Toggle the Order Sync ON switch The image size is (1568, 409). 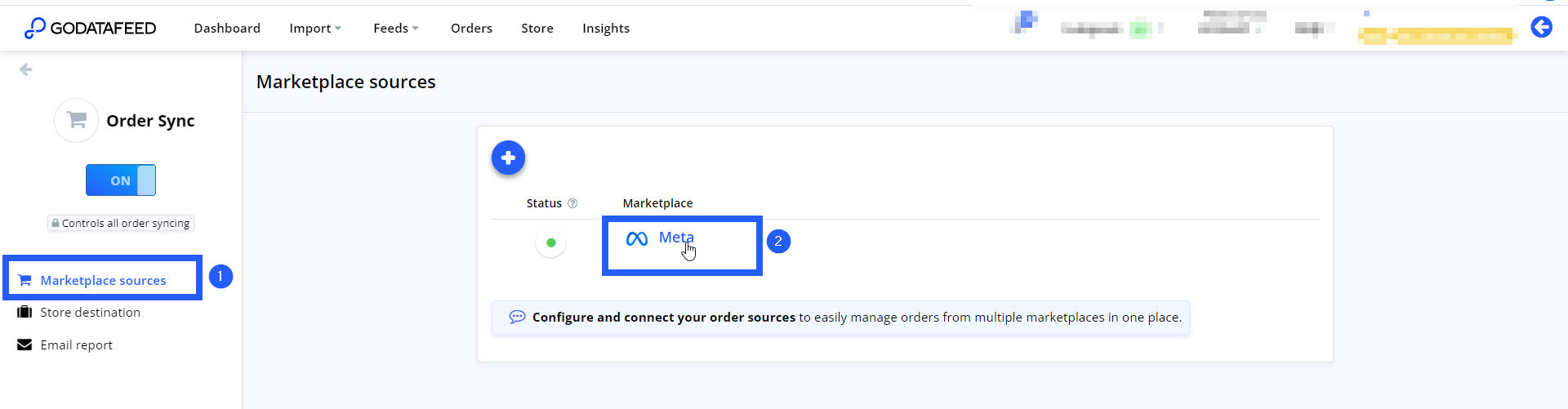(x=121, y=180)
